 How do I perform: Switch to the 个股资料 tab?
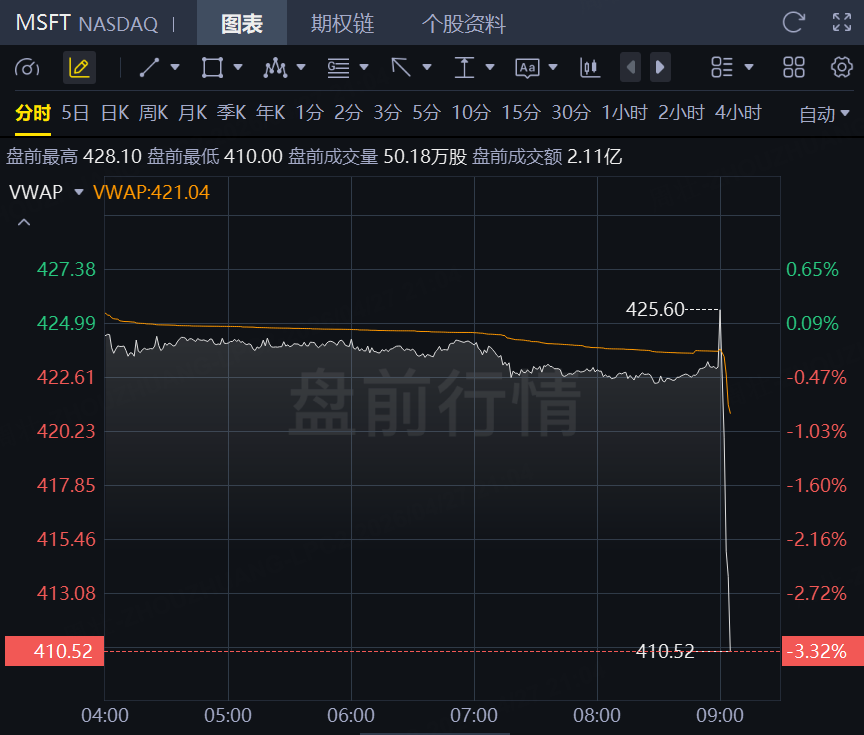pos(463,23)
